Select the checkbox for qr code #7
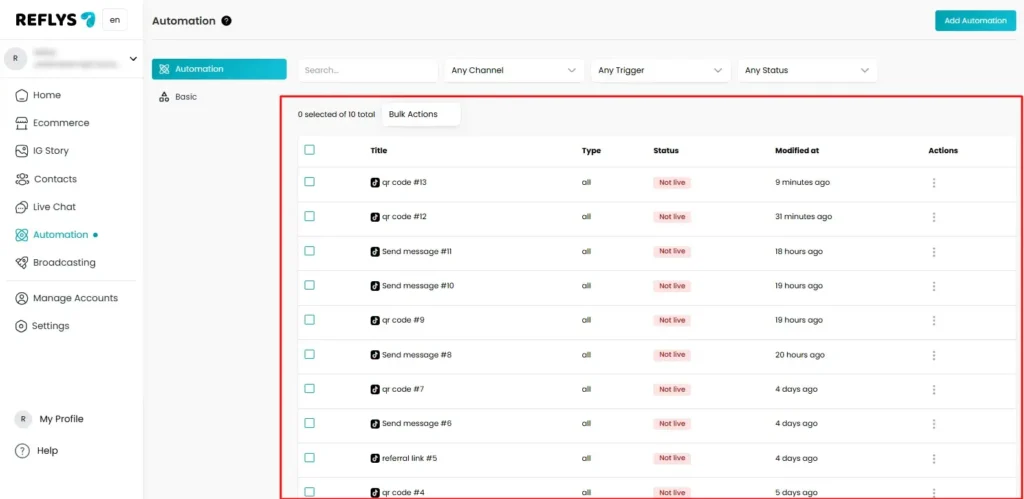Screen dimensions: 1024x499 tap(310, 389)
